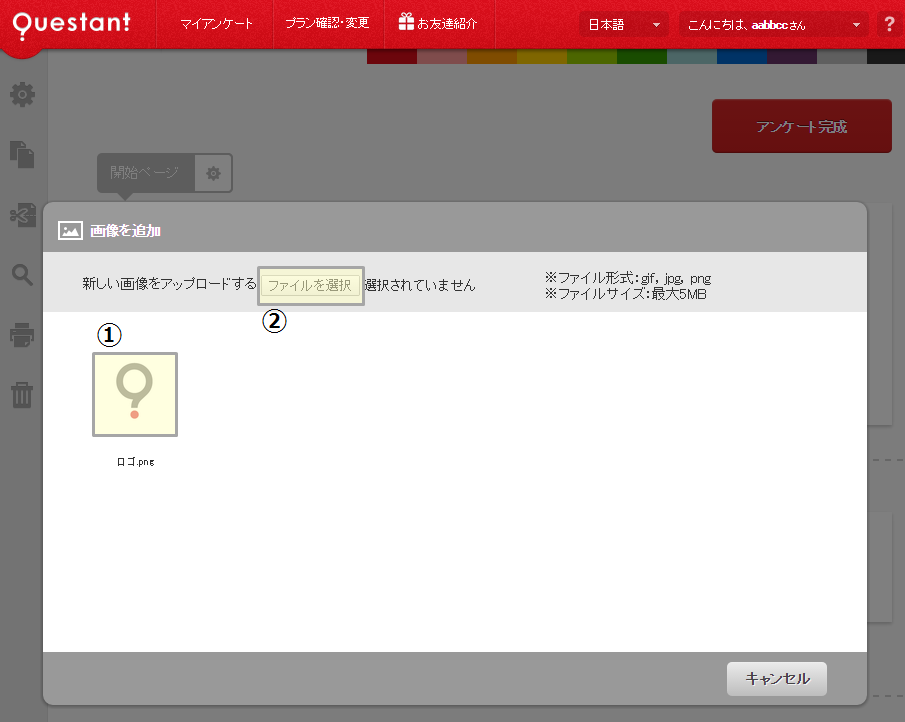The width and height of the screenshot is (905, 722).
Task: Pick the purple theme color swatch
Action: (792, 57)
